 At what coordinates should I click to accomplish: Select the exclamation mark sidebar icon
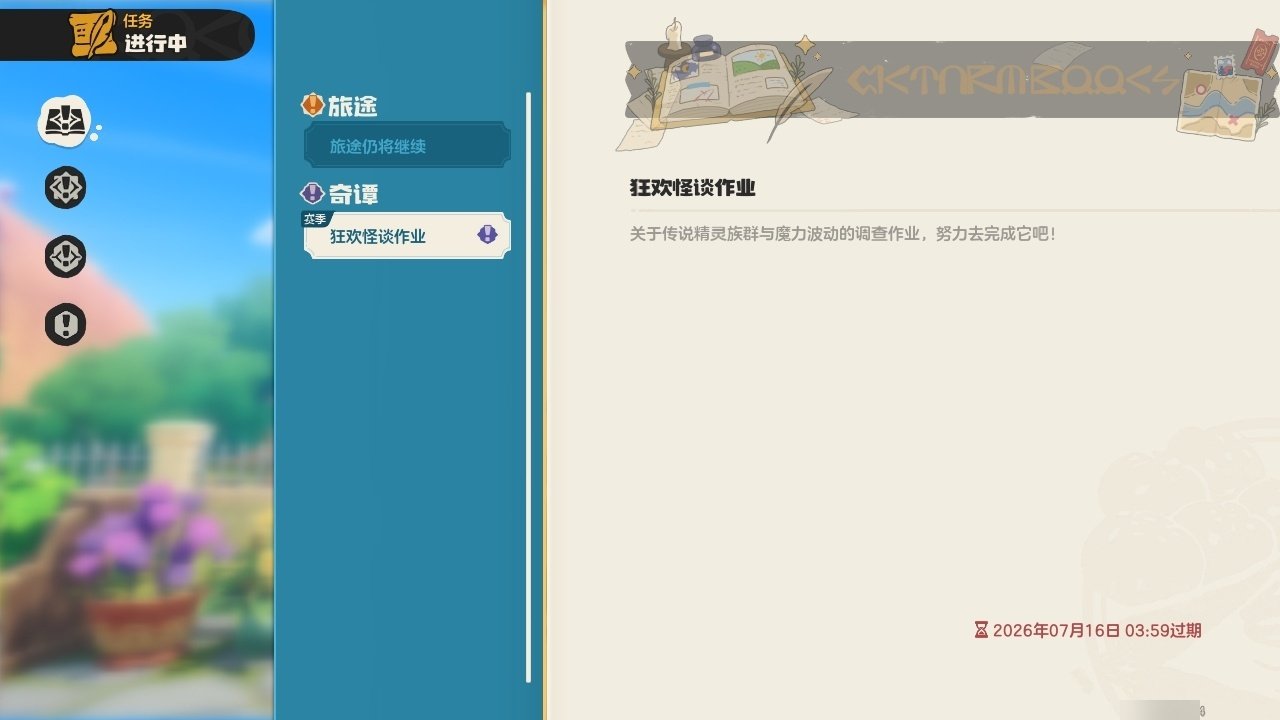[x=66, y=325]
